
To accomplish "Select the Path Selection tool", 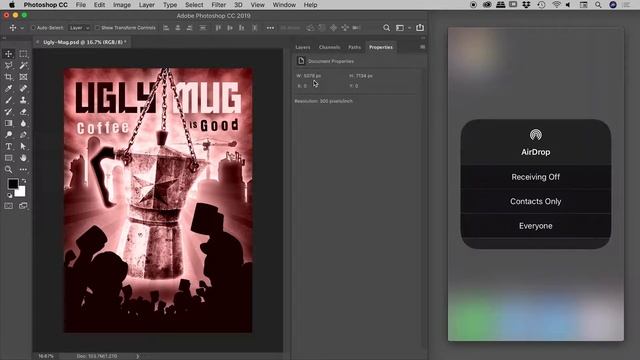I will (23, 146).
